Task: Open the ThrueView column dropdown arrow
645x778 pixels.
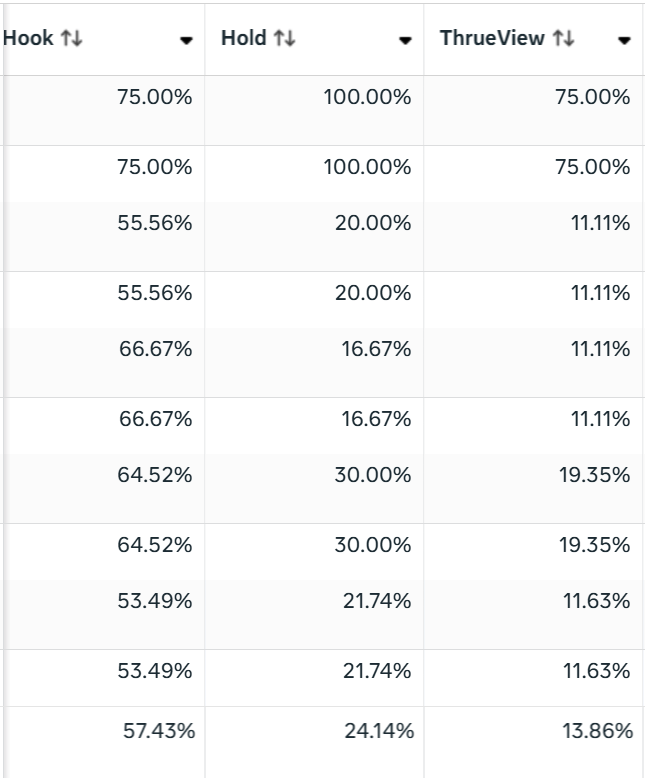Action: [x=624, y=41]
